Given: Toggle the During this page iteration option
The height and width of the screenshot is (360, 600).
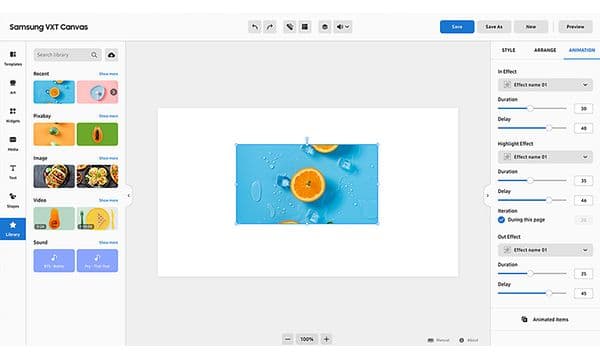Looking at the screenshot, I should point(501,220).
